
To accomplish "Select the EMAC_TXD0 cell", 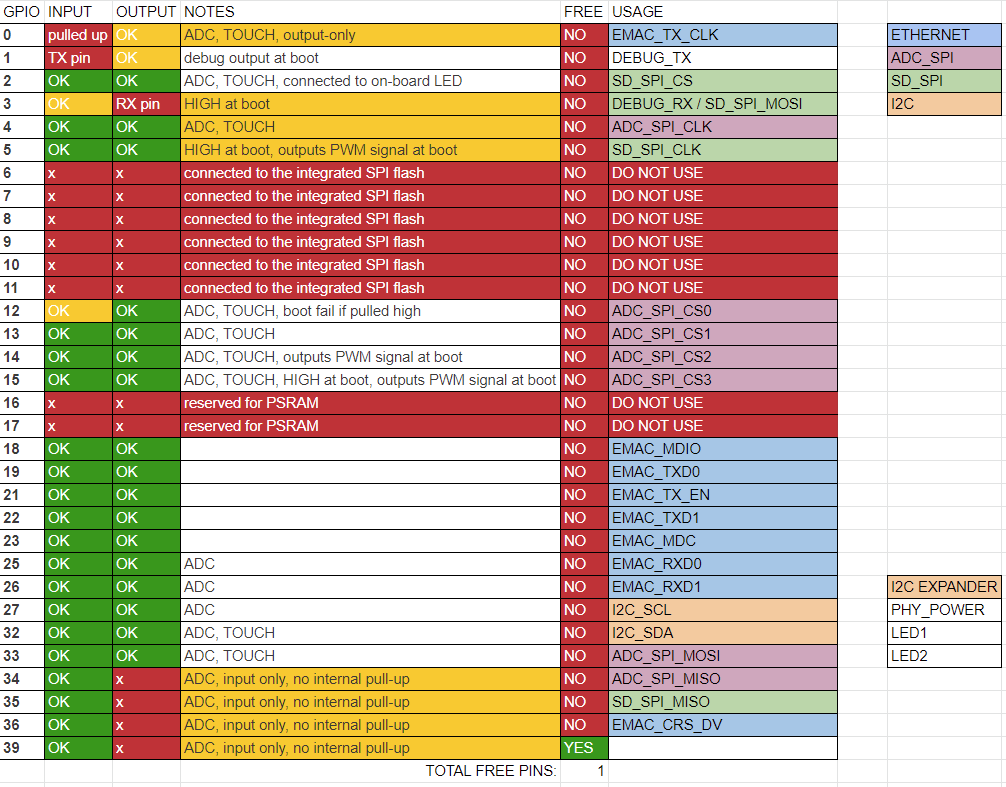I will pos(722,472).
